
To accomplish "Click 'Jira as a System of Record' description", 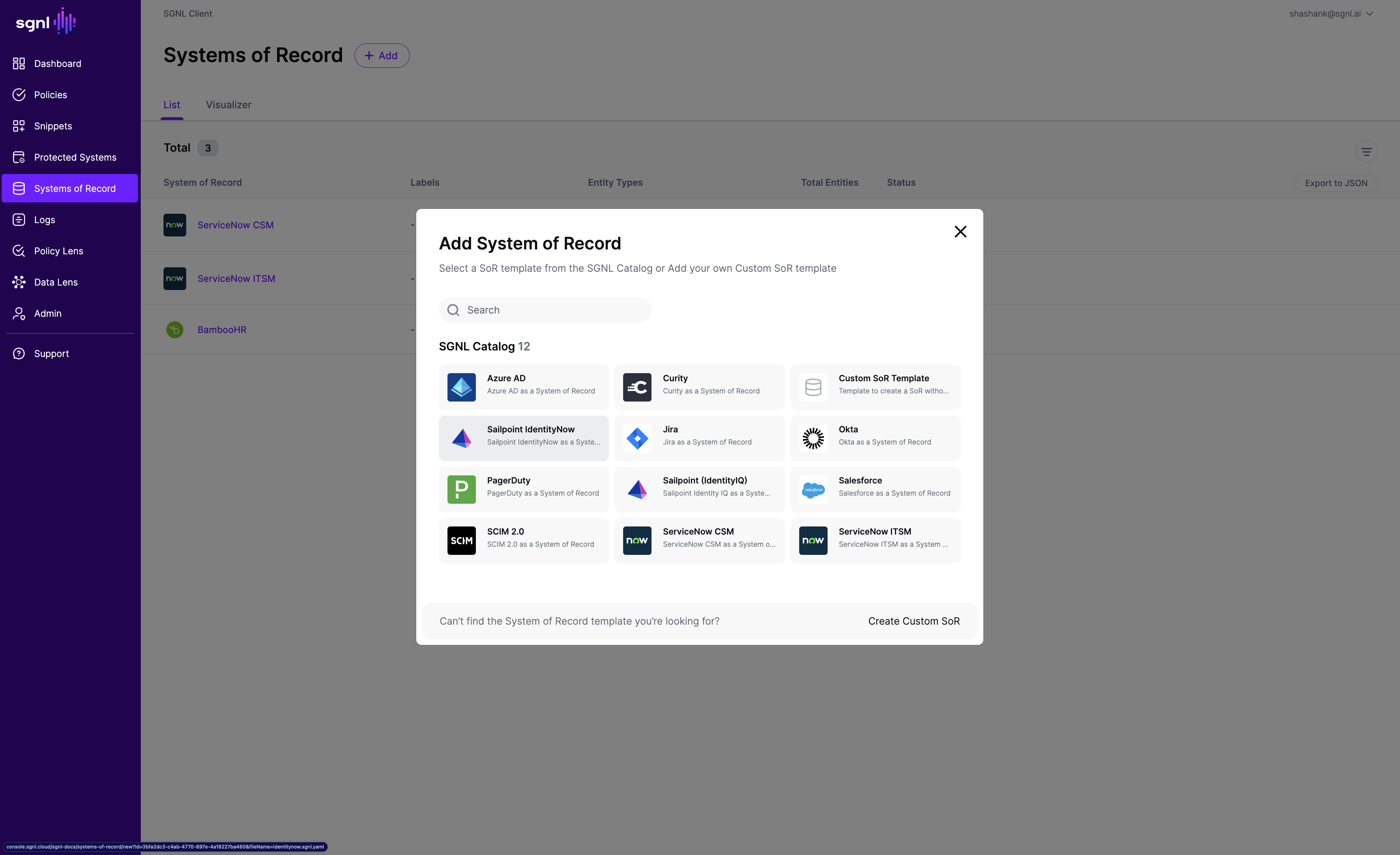I will click(707, 442).
